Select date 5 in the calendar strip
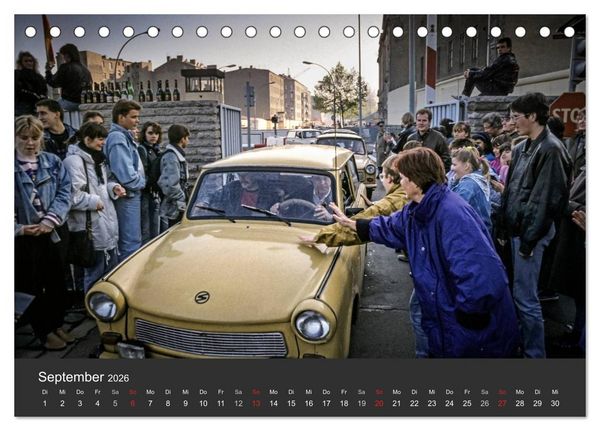Screen dimensions: 600x431 115,403
